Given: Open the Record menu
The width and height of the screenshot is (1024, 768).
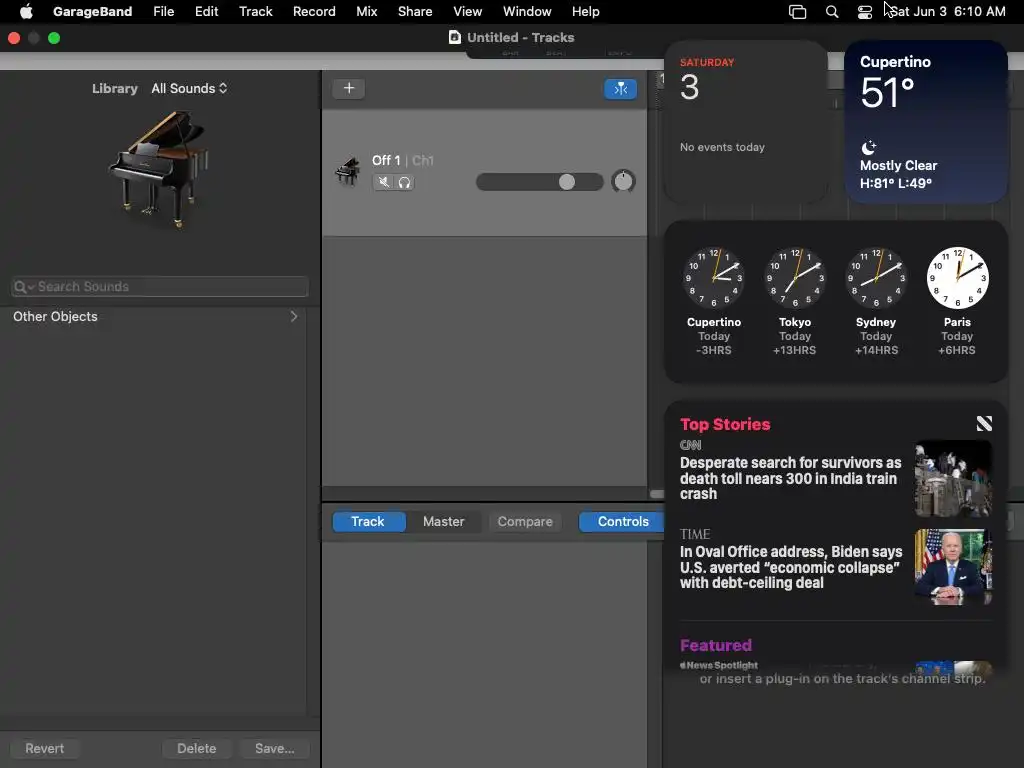Looking at the screenshot, I should pos(313,11).
